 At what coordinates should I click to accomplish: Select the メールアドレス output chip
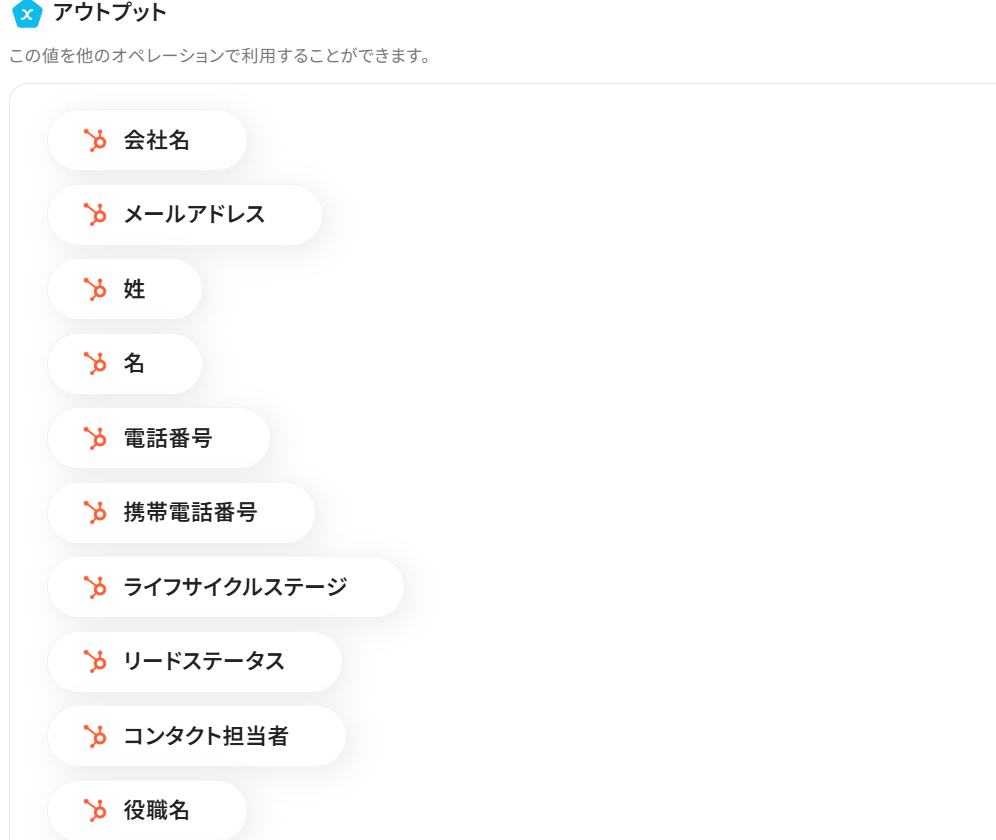[194, 214]
